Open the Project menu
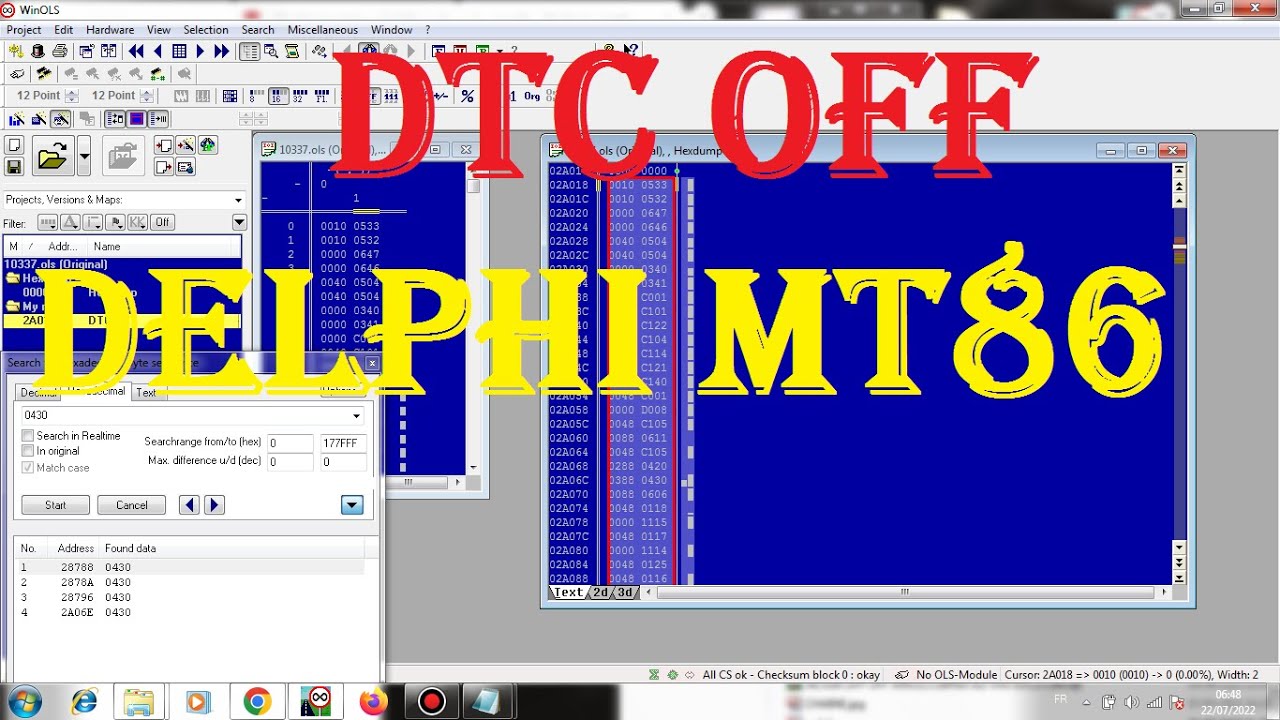The height and width of the screenshot is (720, 1280). coord(24,30)
